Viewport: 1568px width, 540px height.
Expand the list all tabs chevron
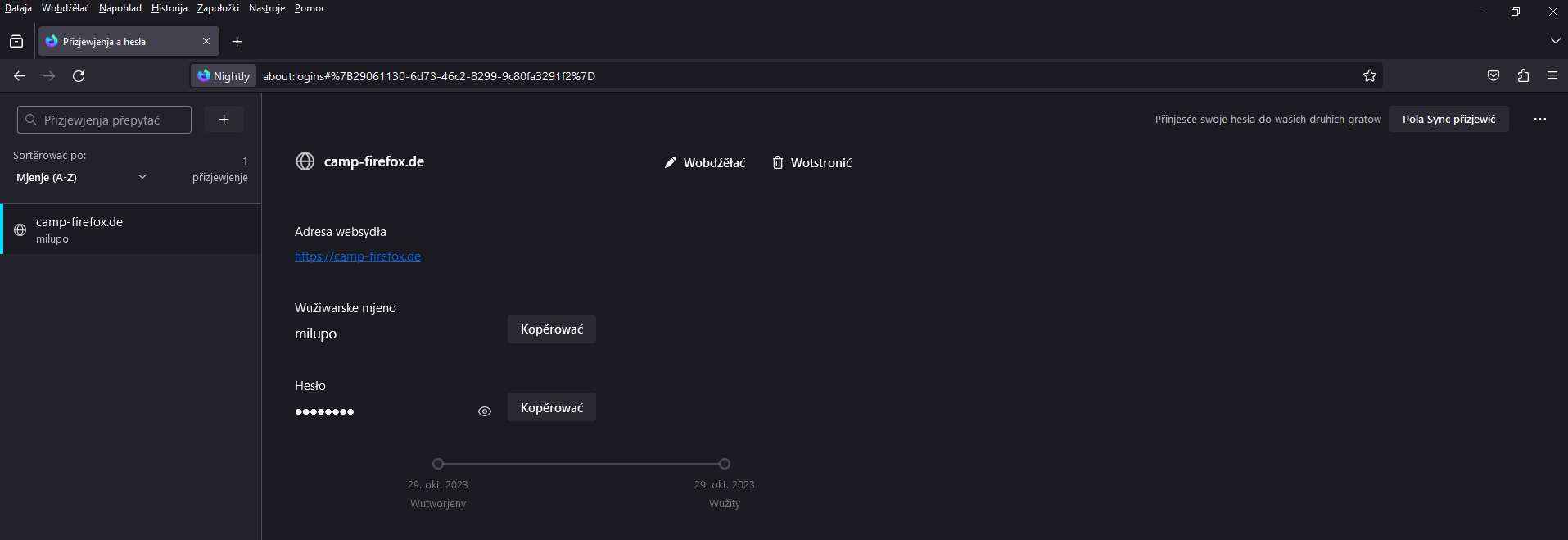coord(1555,41)
